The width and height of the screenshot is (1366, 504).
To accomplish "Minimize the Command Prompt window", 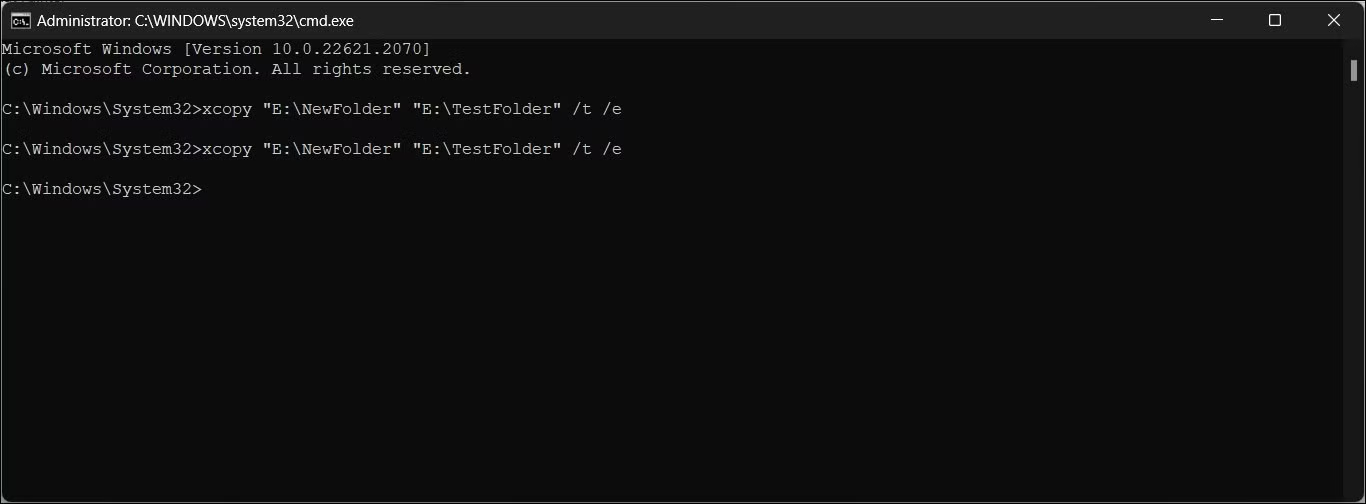I will pos(1217,20).
